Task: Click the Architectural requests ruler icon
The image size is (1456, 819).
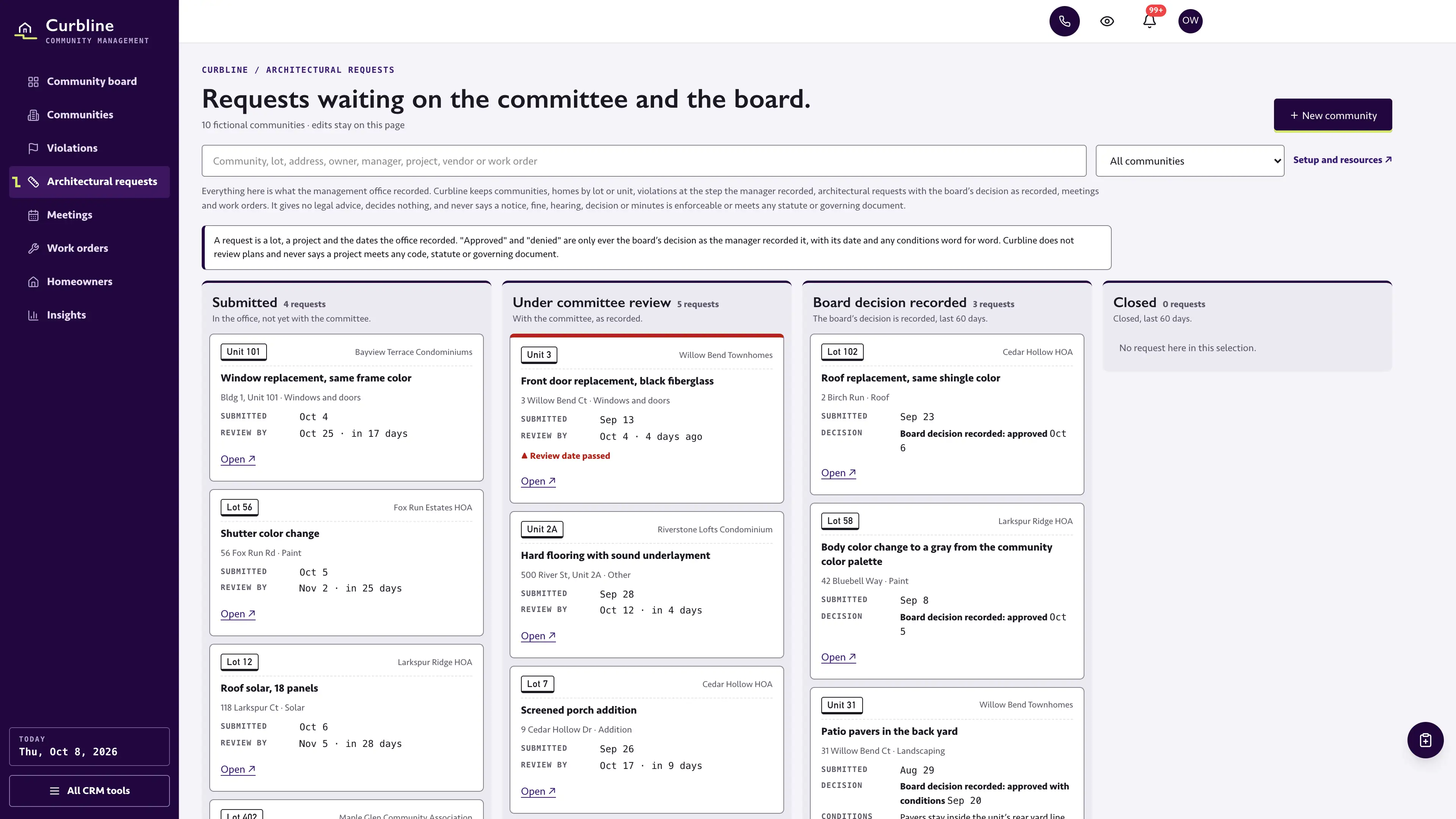Action: click(x=33, y=182)
